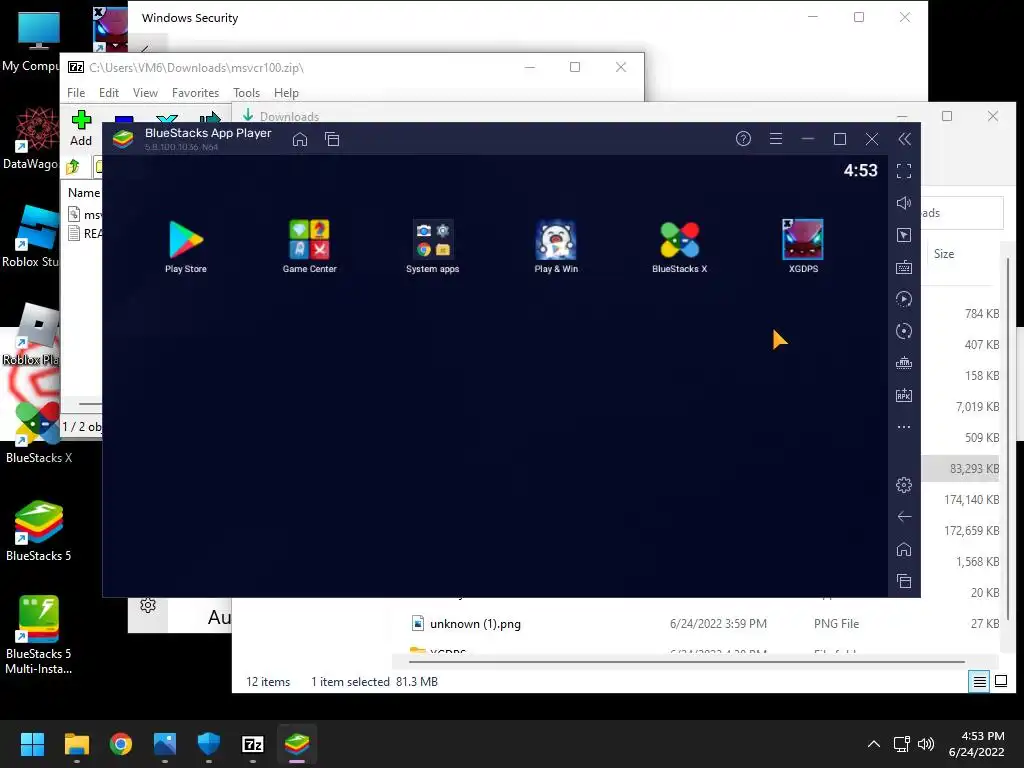Click the 83,293 KB size cell
This screenshot has height=768, width=1024.
(974, 468)
